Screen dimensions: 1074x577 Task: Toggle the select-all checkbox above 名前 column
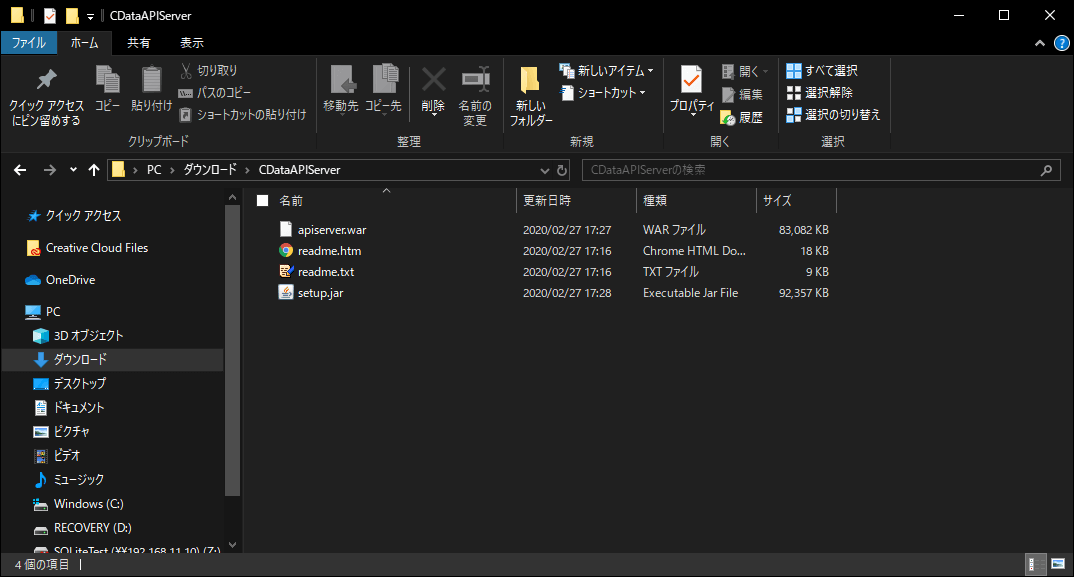point(264,199)
